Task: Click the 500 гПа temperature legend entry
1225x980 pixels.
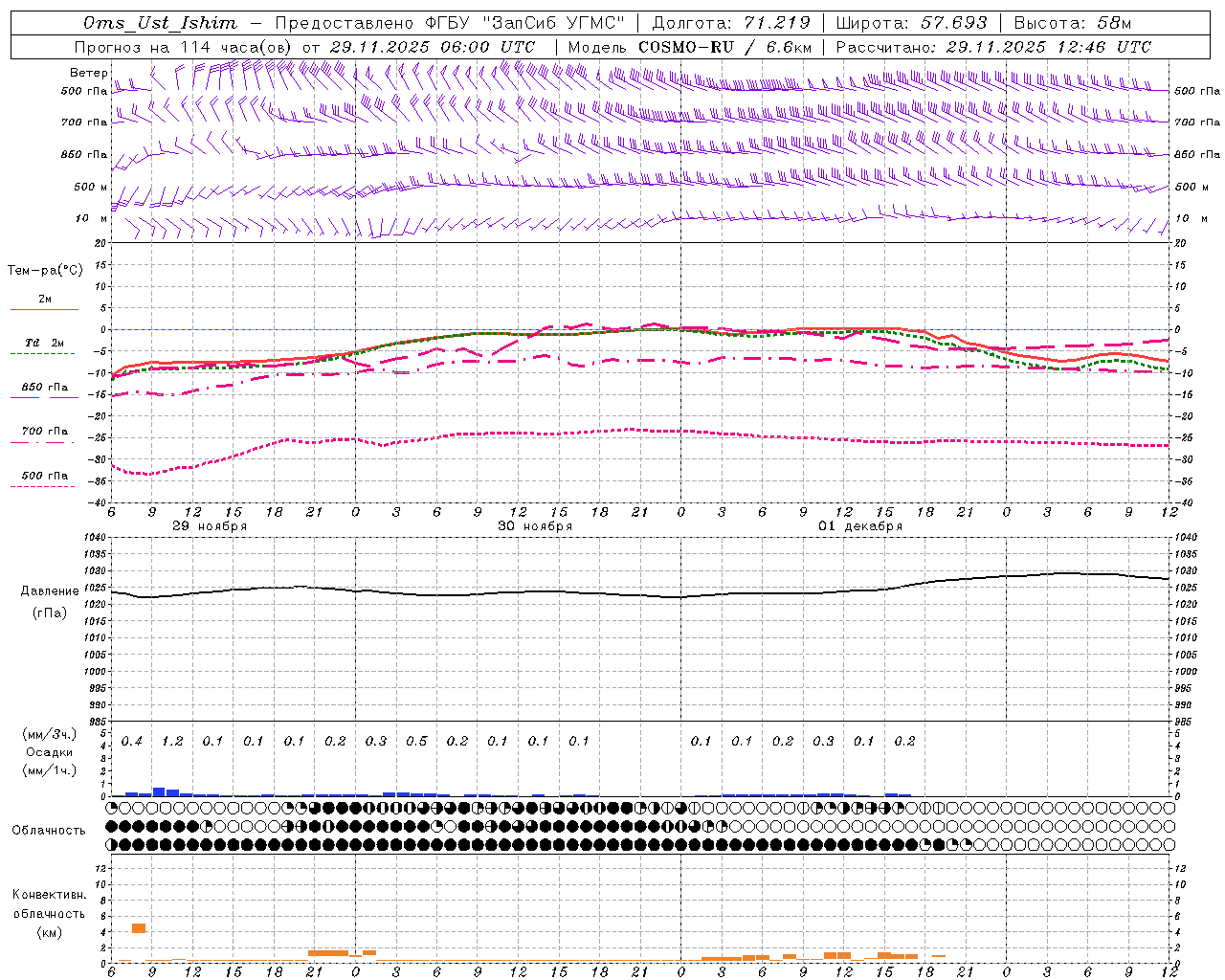Action: coord(44,476)
